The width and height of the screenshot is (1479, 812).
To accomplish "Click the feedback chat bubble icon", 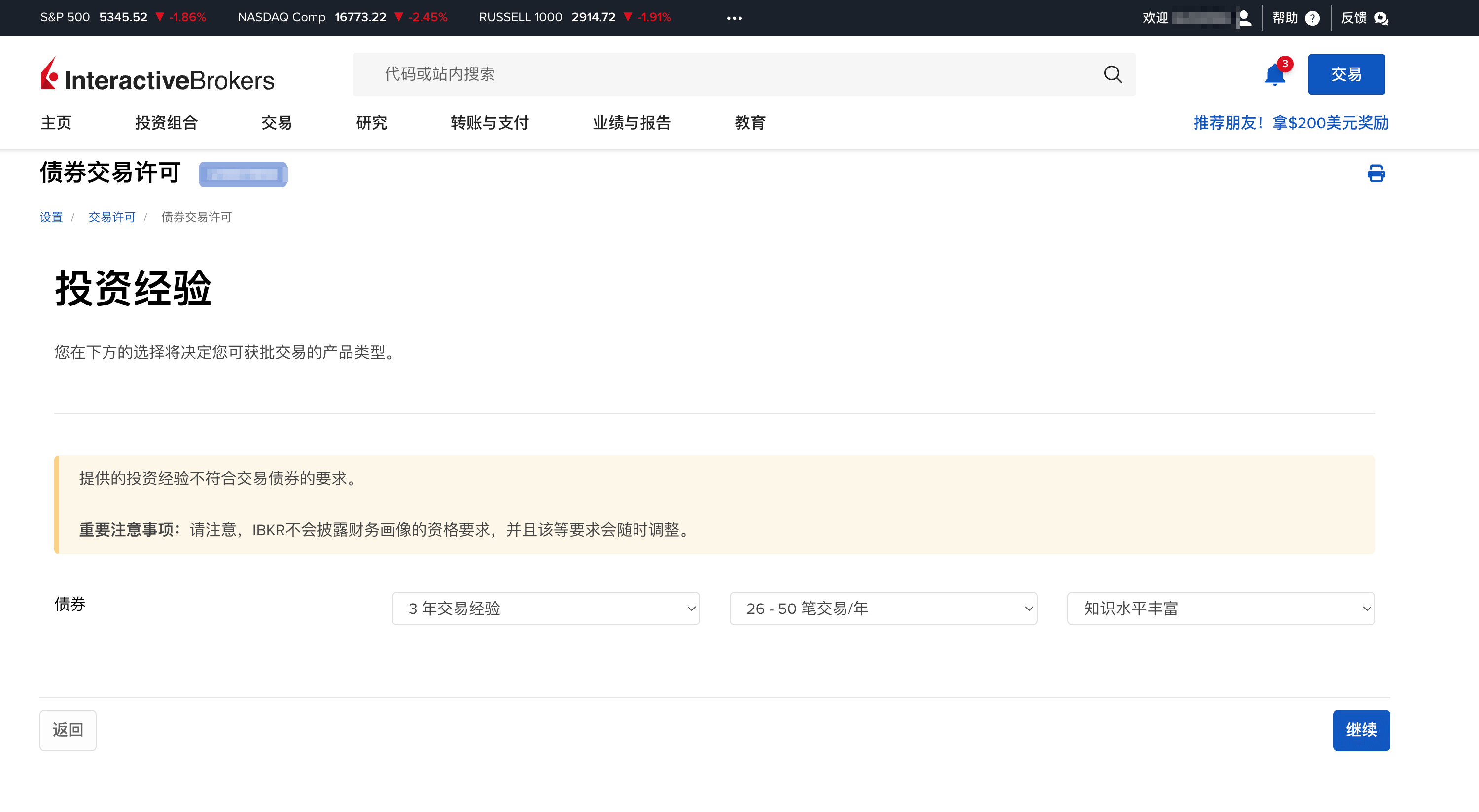I will (x=1381, y=18).
